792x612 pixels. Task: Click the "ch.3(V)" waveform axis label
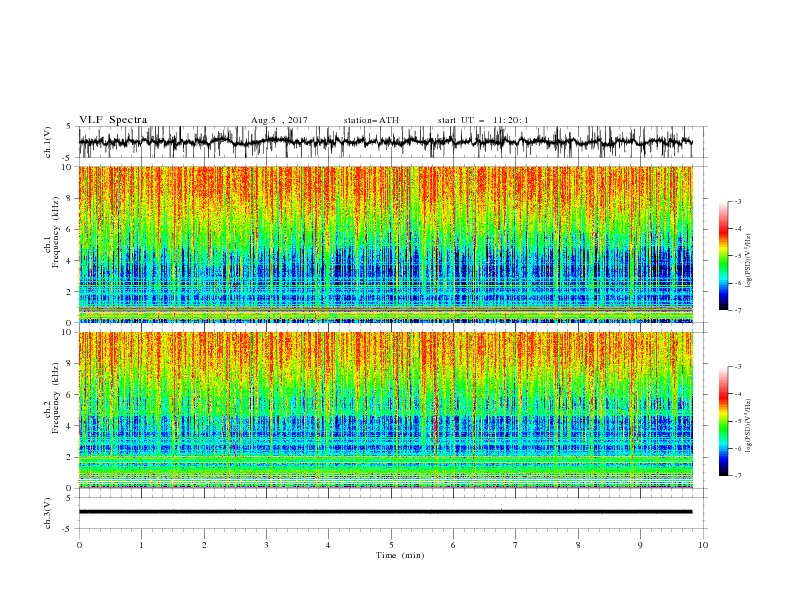point(48,513)
